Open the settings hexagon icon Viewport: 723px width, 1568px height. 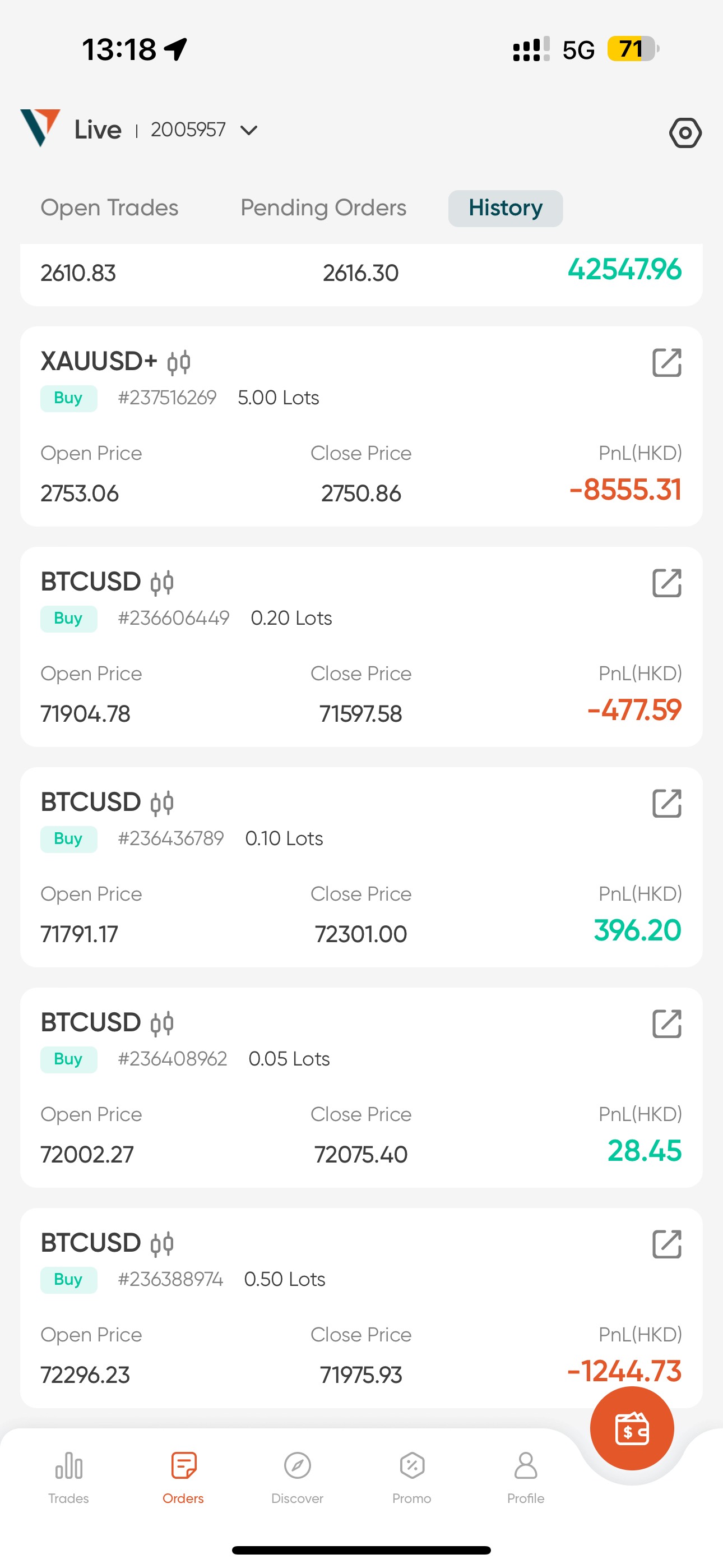[x=685, y=133]
